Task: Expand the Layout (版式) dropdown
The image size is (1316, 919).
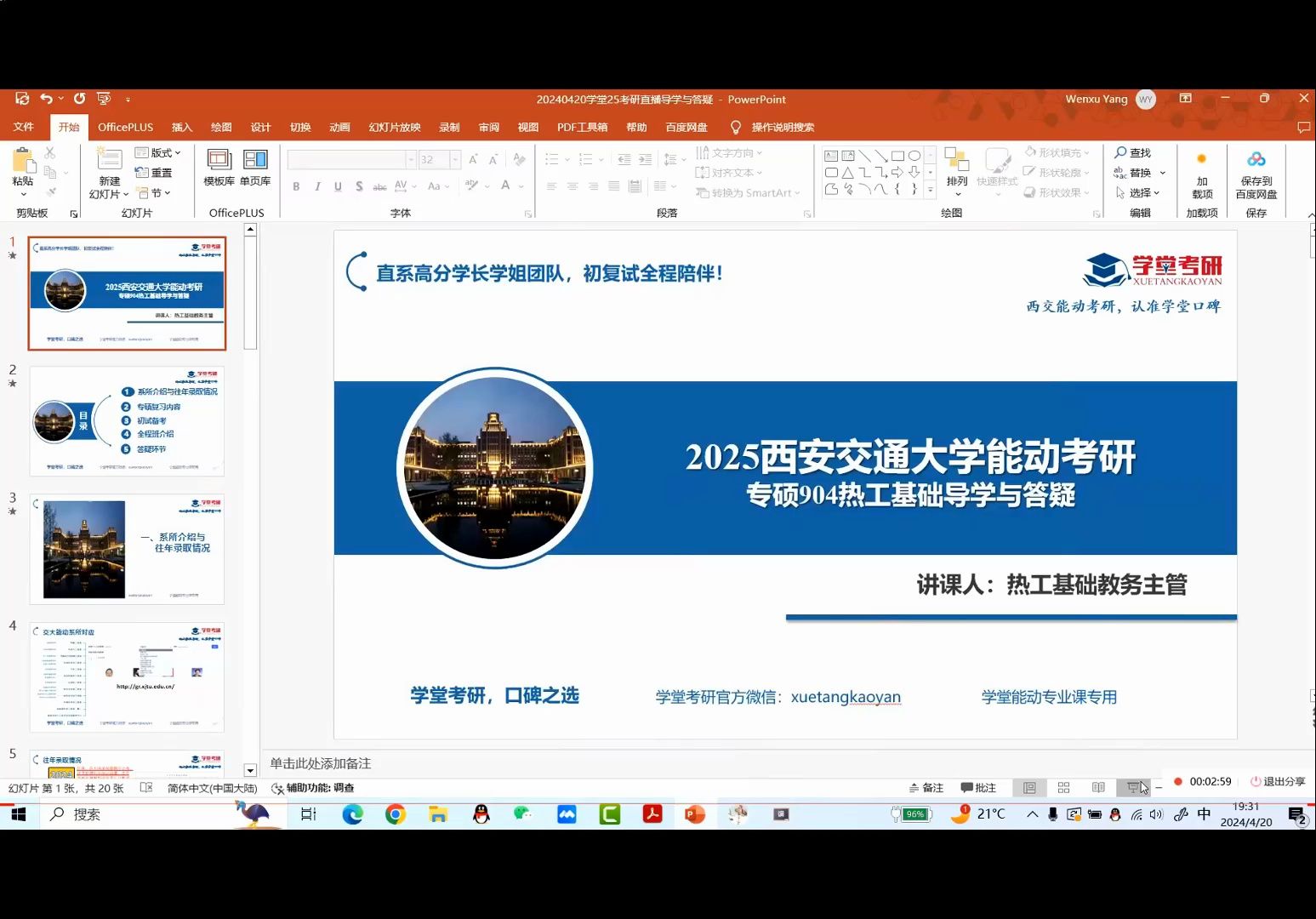Action: (158, 153)
